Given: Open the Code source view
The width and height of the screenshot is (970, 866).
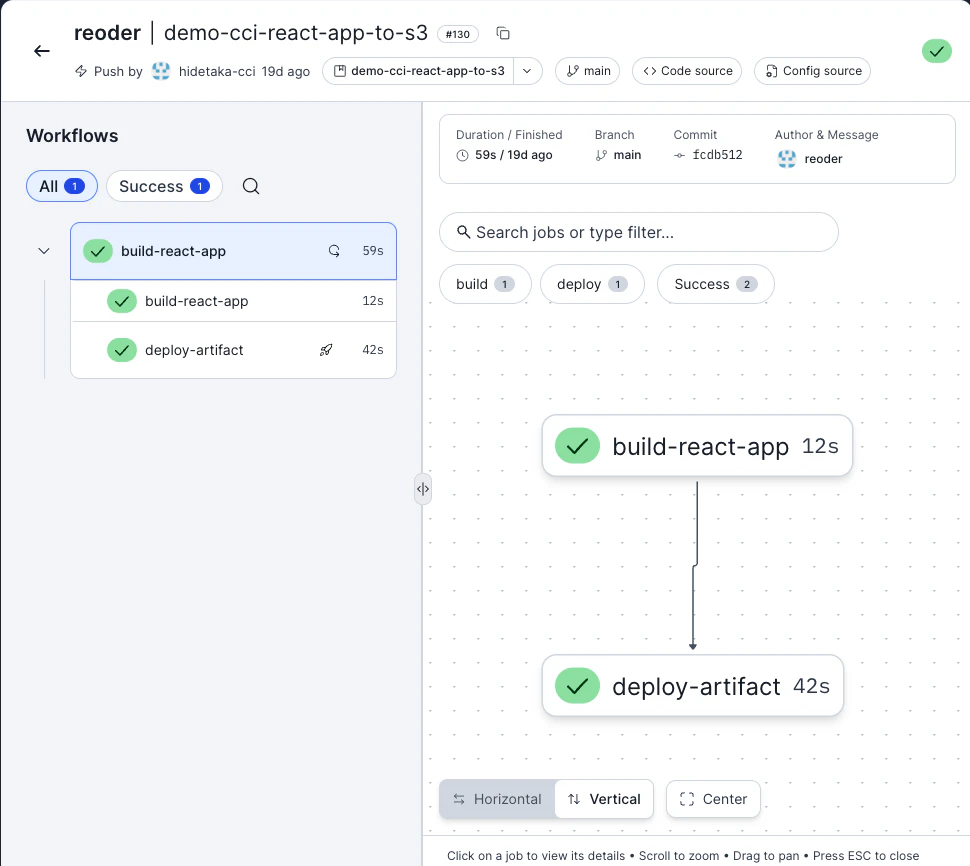Looking at the screenshot, I should (x=686, y=71).
